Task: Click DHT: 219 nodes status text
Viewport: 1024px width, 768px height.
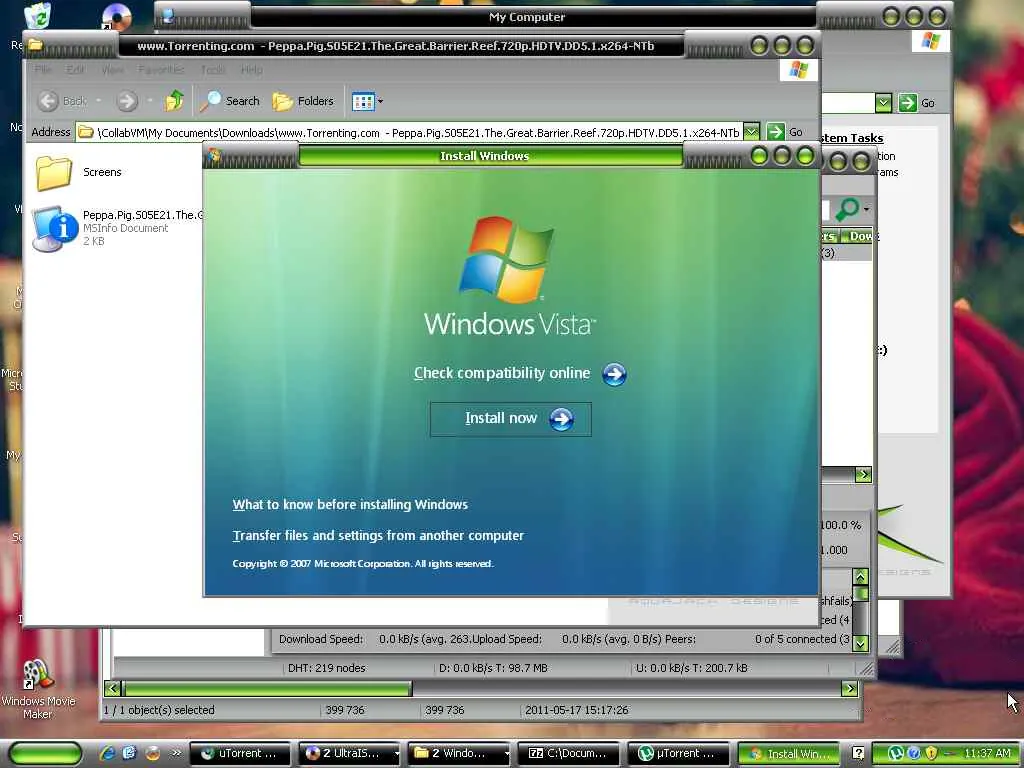Action: 327,668
